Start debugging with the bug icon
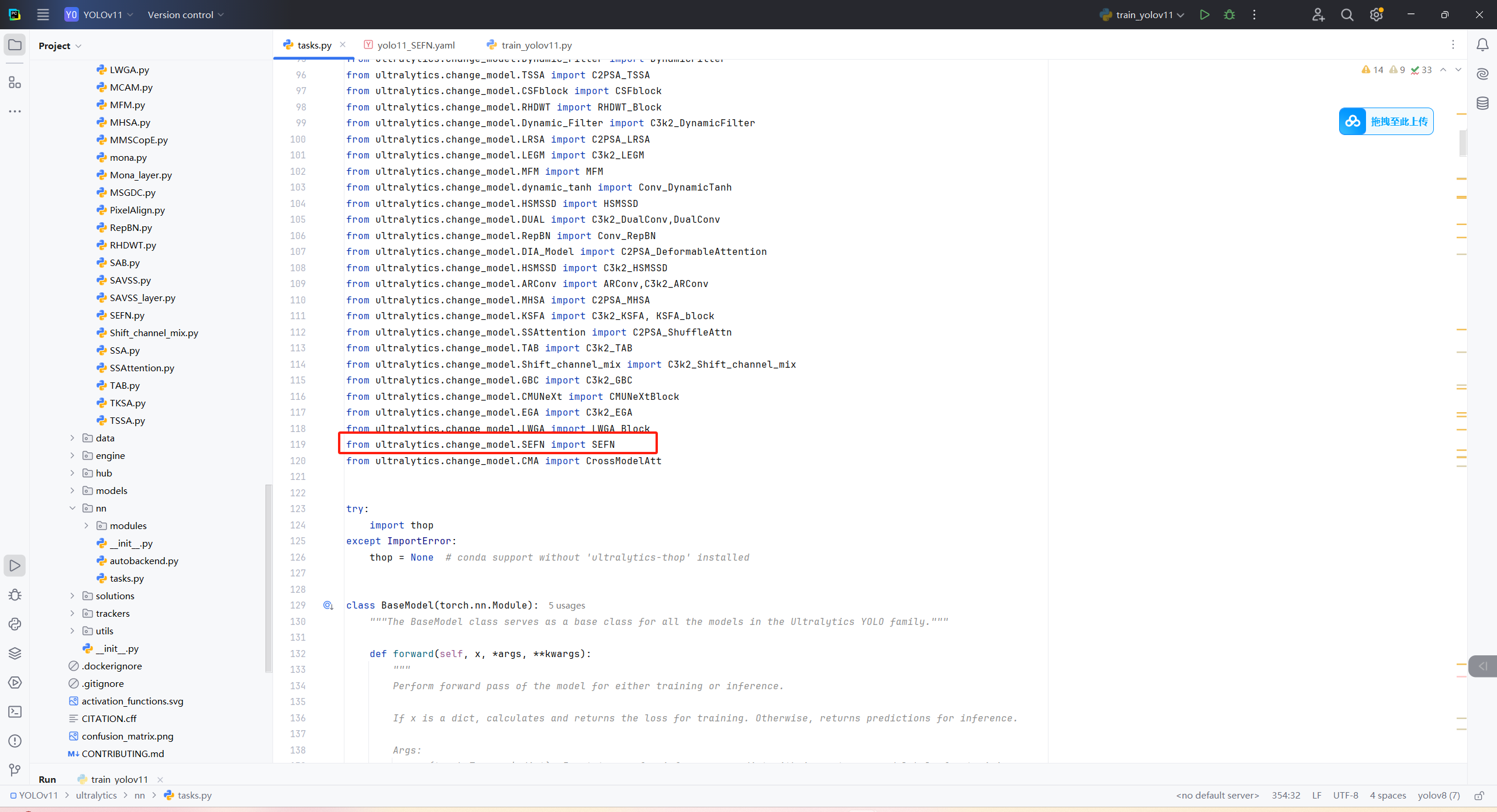 pos(1229,15)
